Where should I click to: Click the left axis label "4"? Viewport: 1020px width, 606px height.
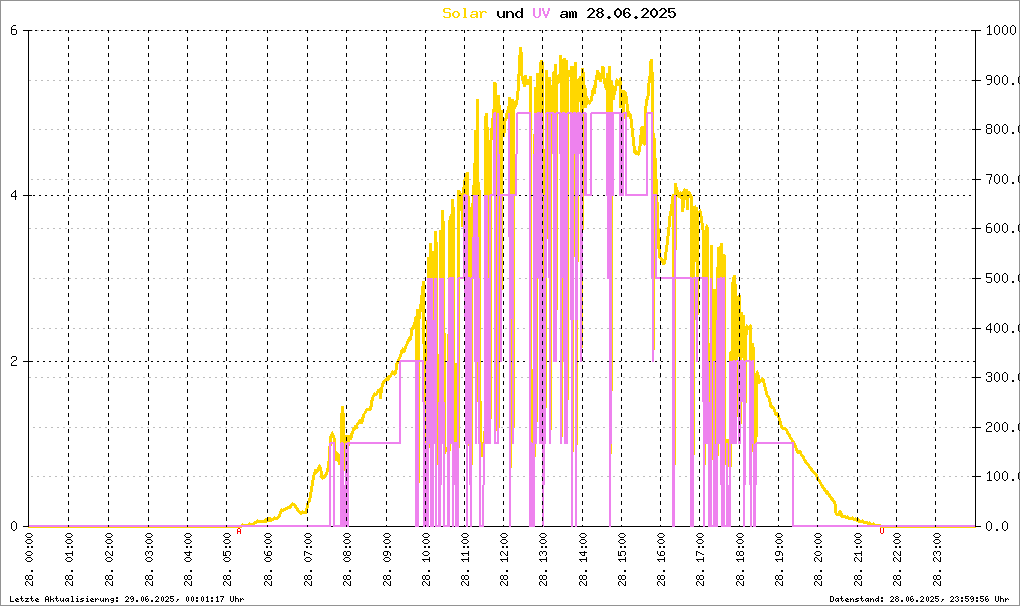14,195
